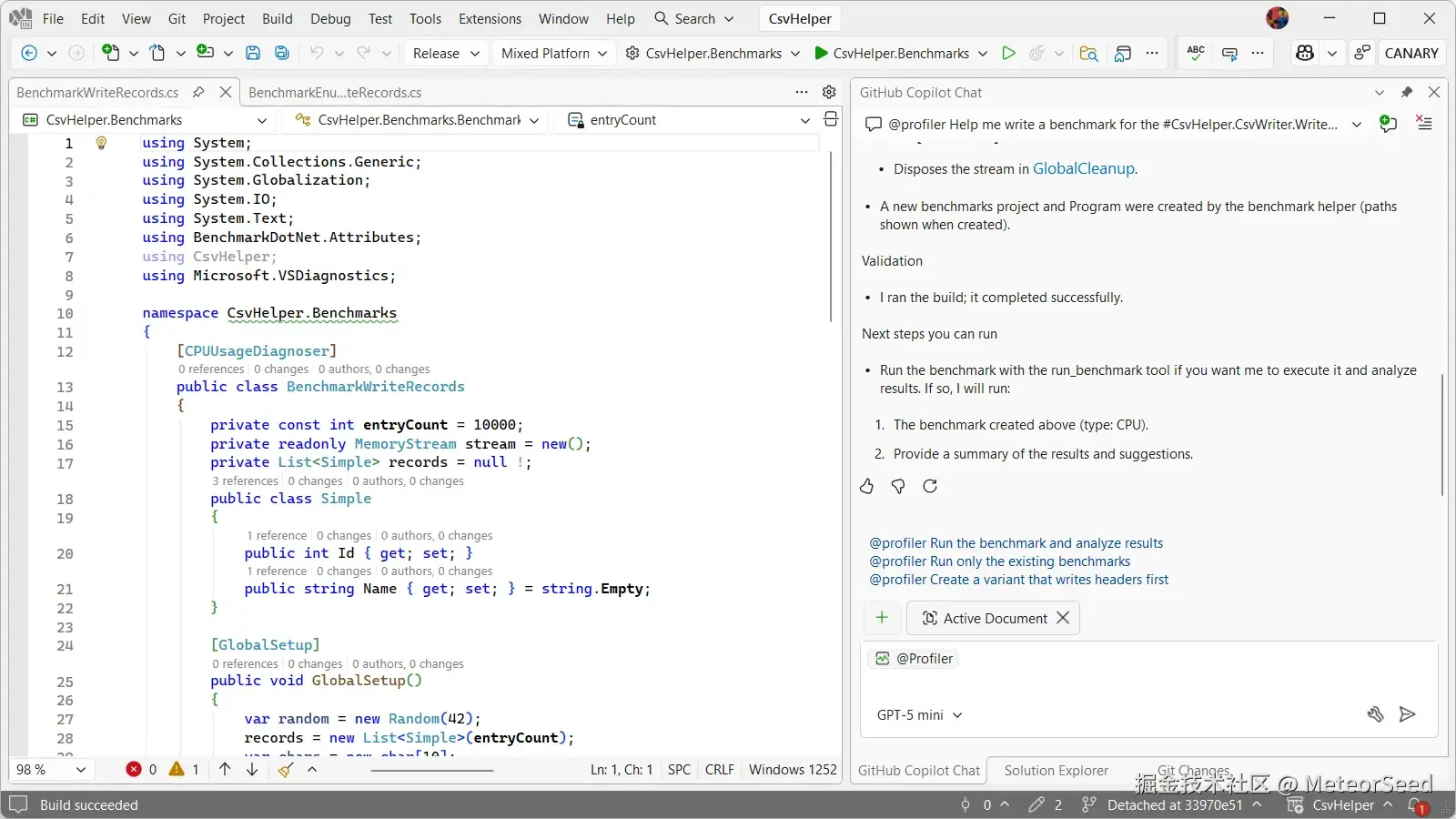
Task: Give thumbs up to Copilot response
Action: (866, 486)
